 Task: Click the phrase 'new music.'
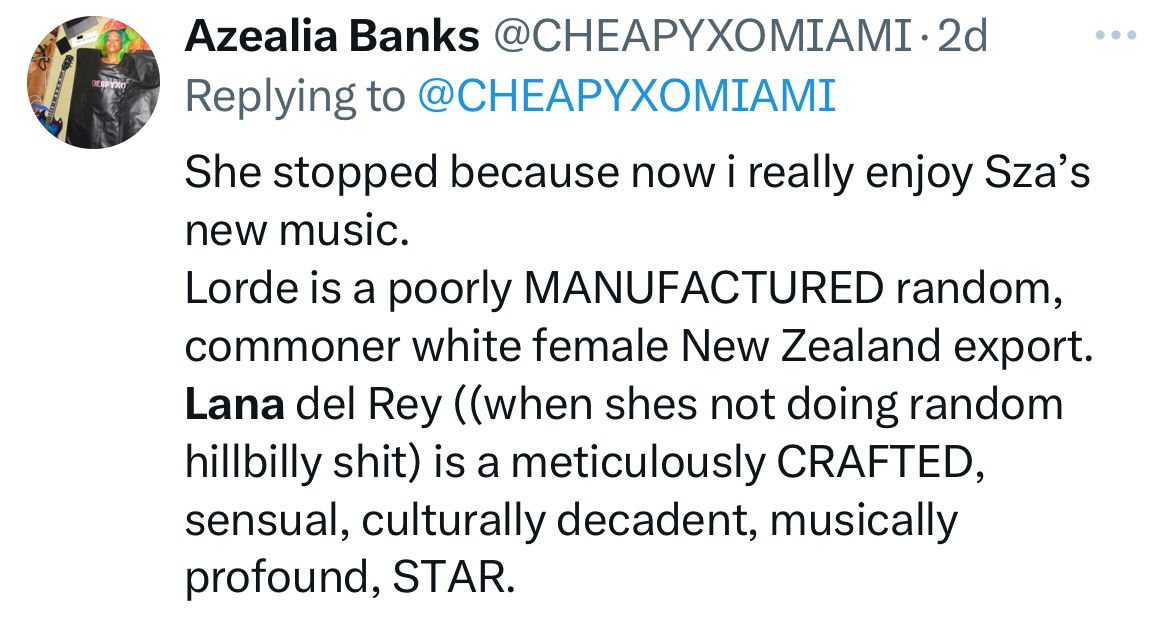coord(297,232)
